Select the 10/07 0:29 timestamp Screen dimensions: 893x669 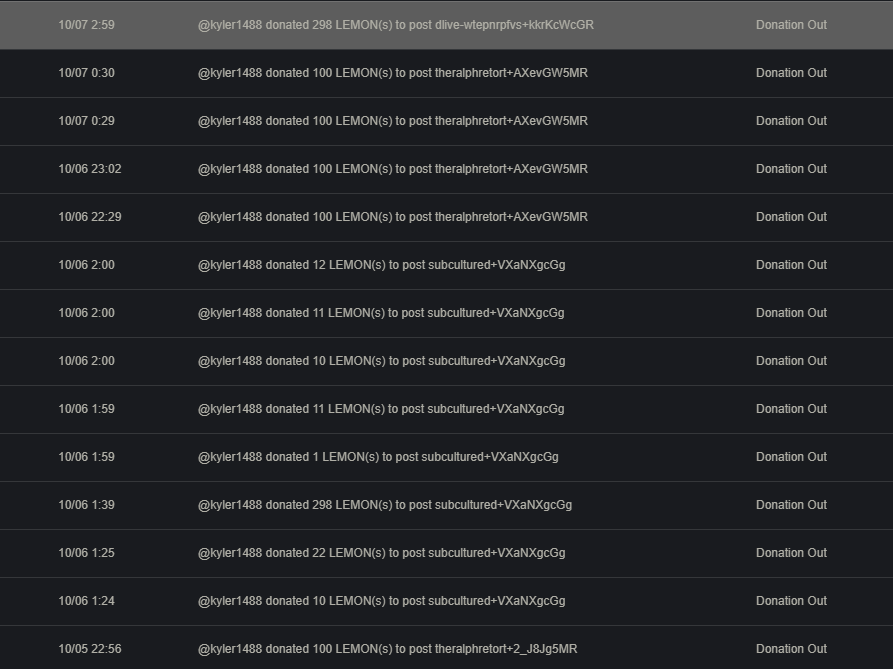pyautogui.click(x=86, y=121)
